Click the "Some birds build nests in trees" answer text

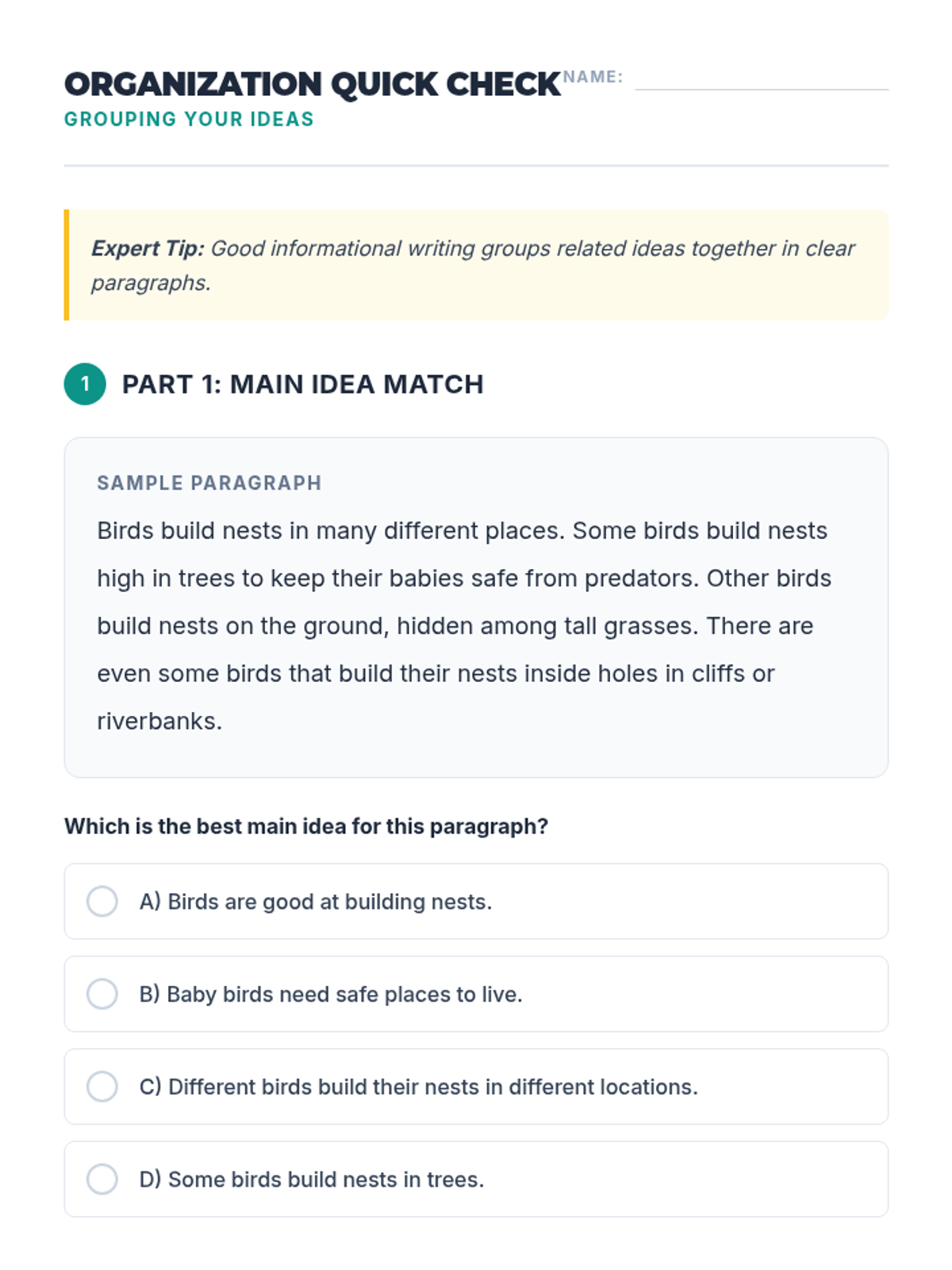[312, 1180]
